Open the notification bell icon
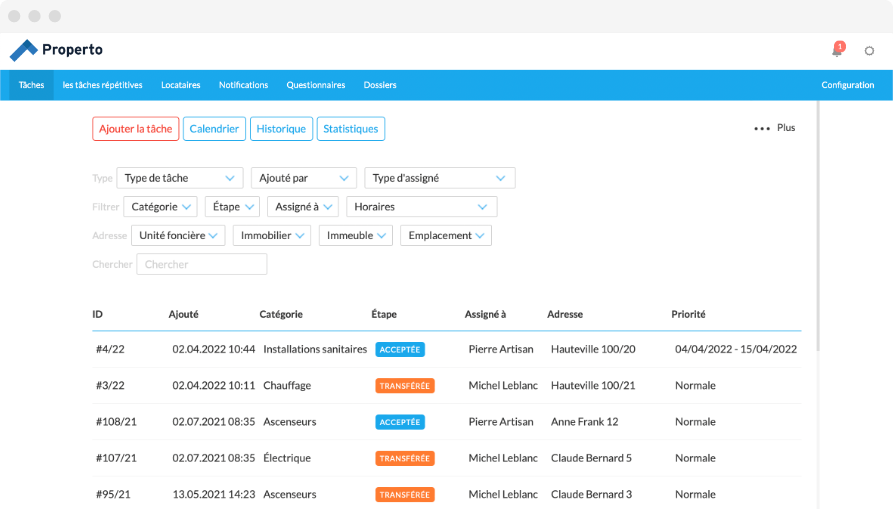The width and height of the screenshot is (893, 509). (x=837, y=50)
